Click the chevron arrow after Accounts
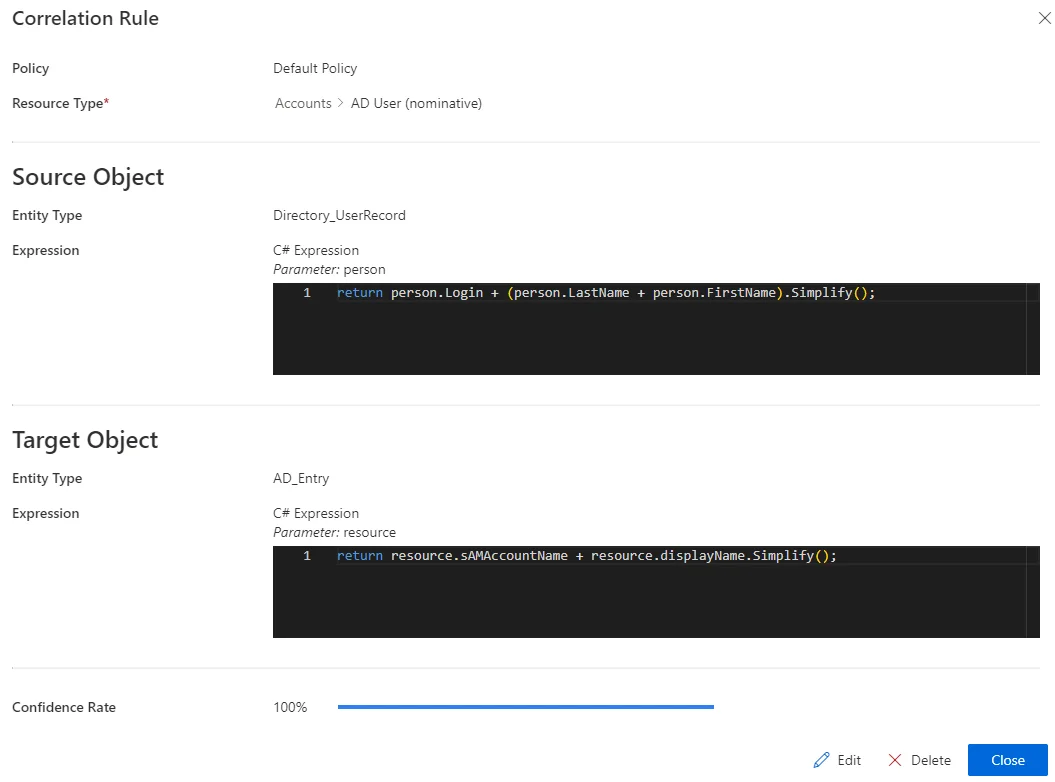 (340, 103)
